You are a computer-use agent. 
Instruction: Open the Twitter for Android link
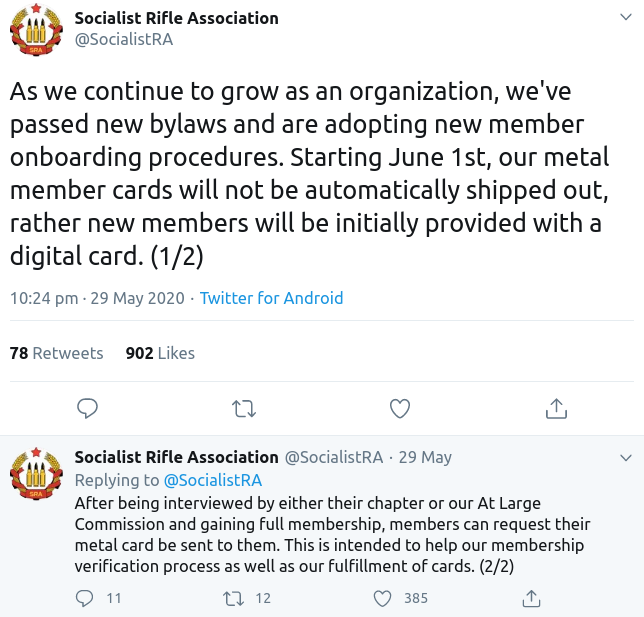pyautogui.click(x=271, y=298)
